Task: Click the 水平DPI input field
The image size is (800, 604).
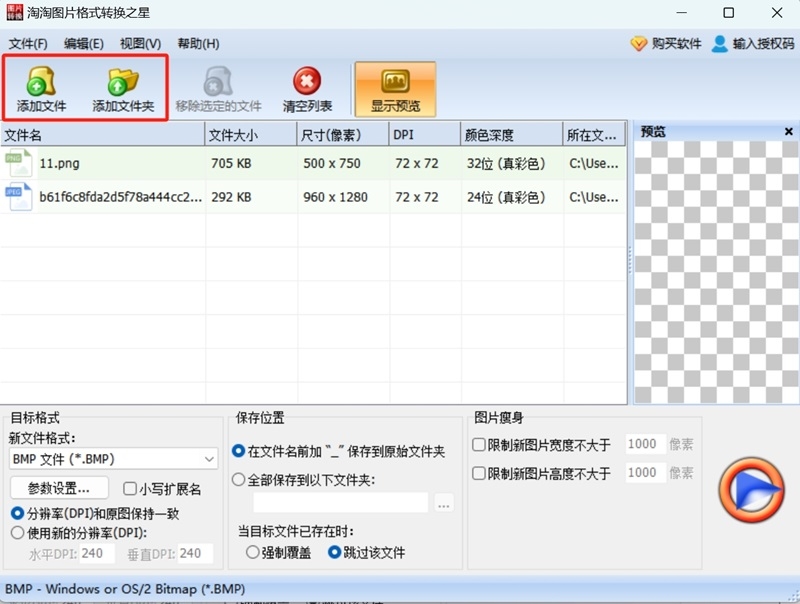Action: pos(97,553)
